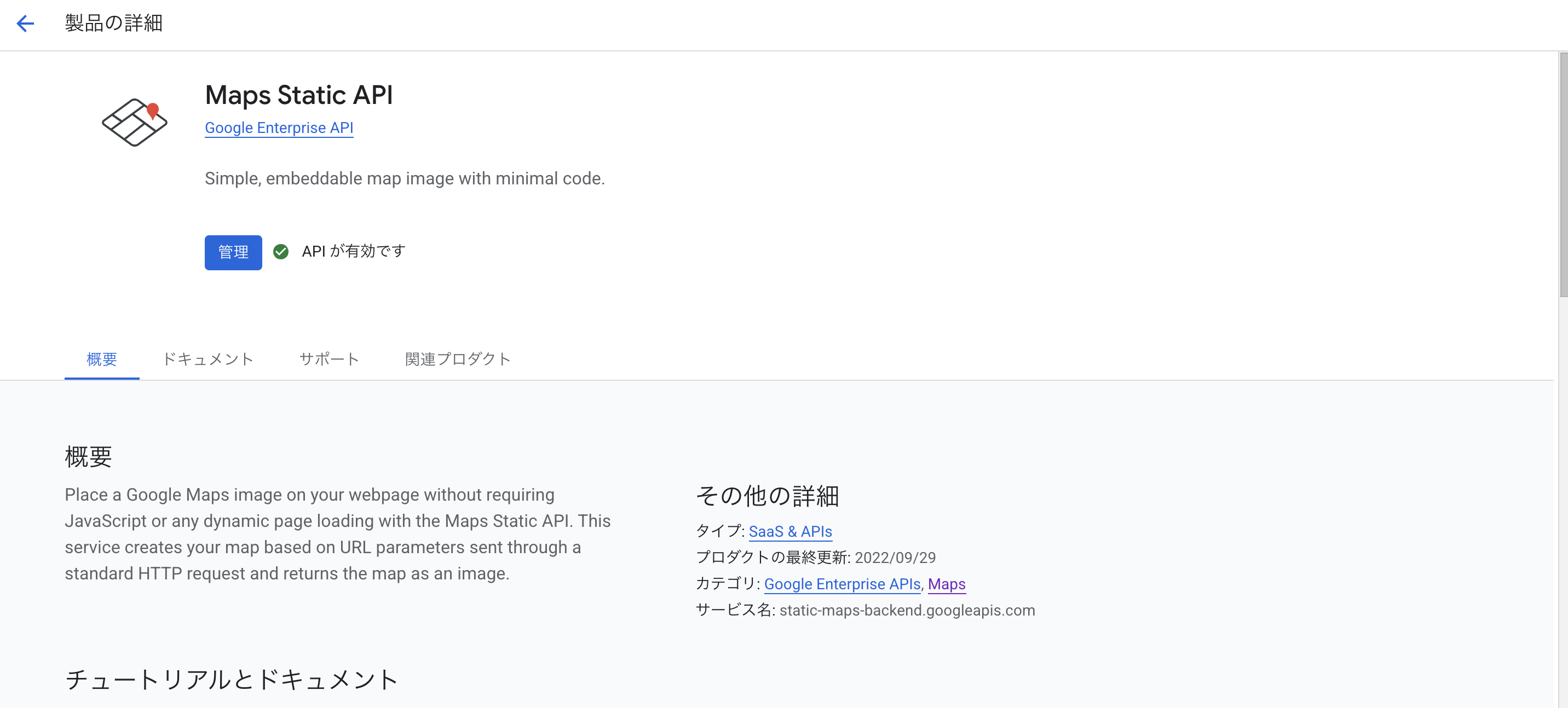Select the product update date 2022/09/29
1568x708 pixels.
click(x=895, y=557)
